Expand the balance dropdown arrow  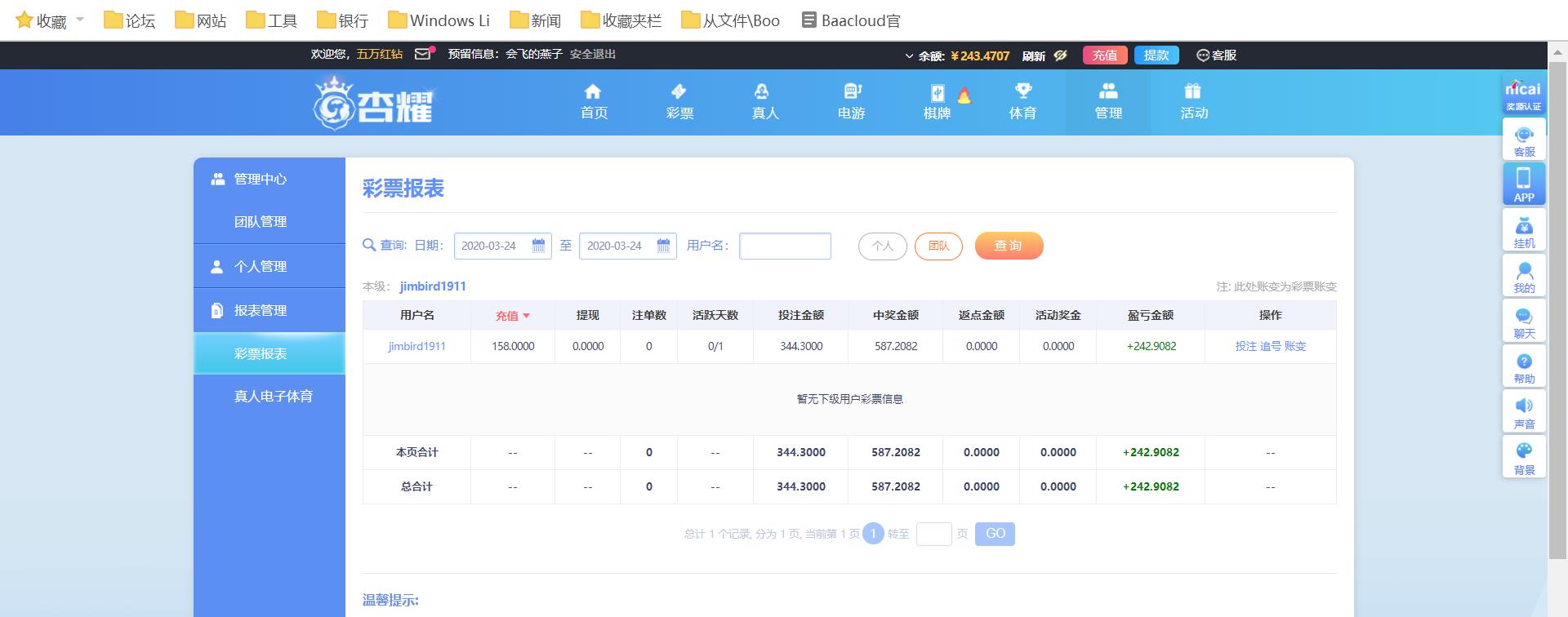point(909,56)
